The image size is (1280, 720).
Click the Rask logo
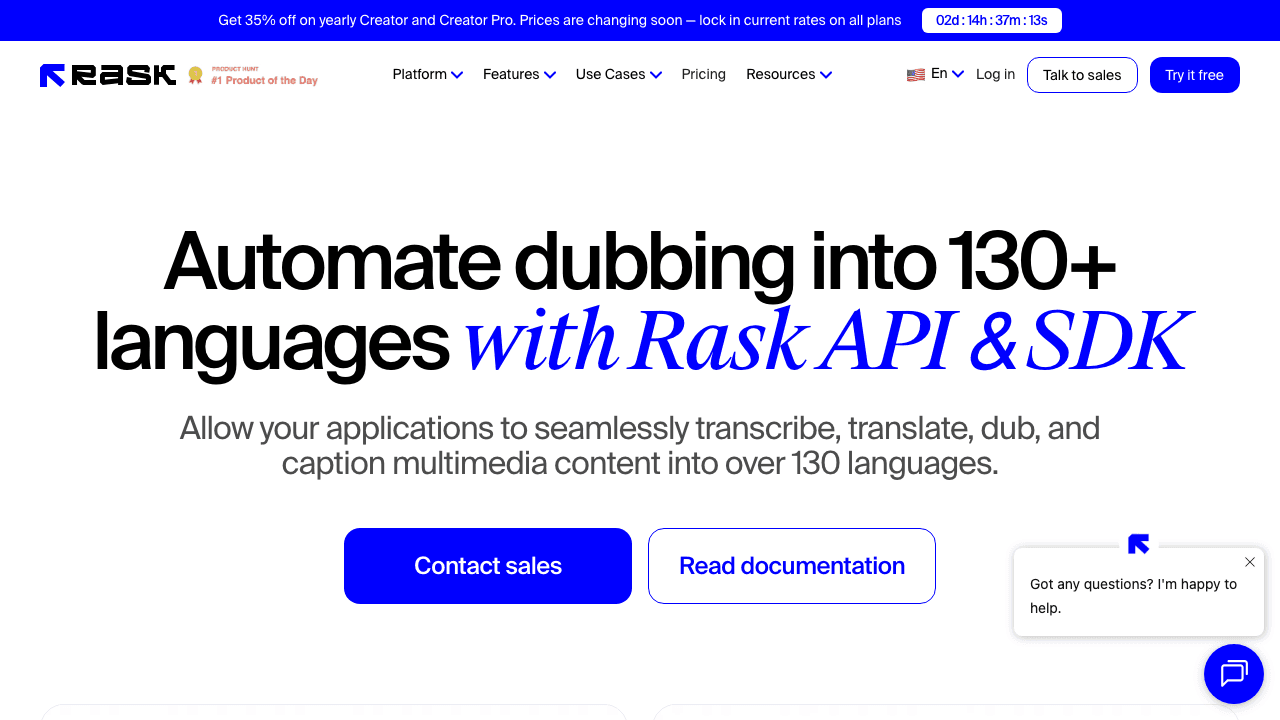(107, 74)
